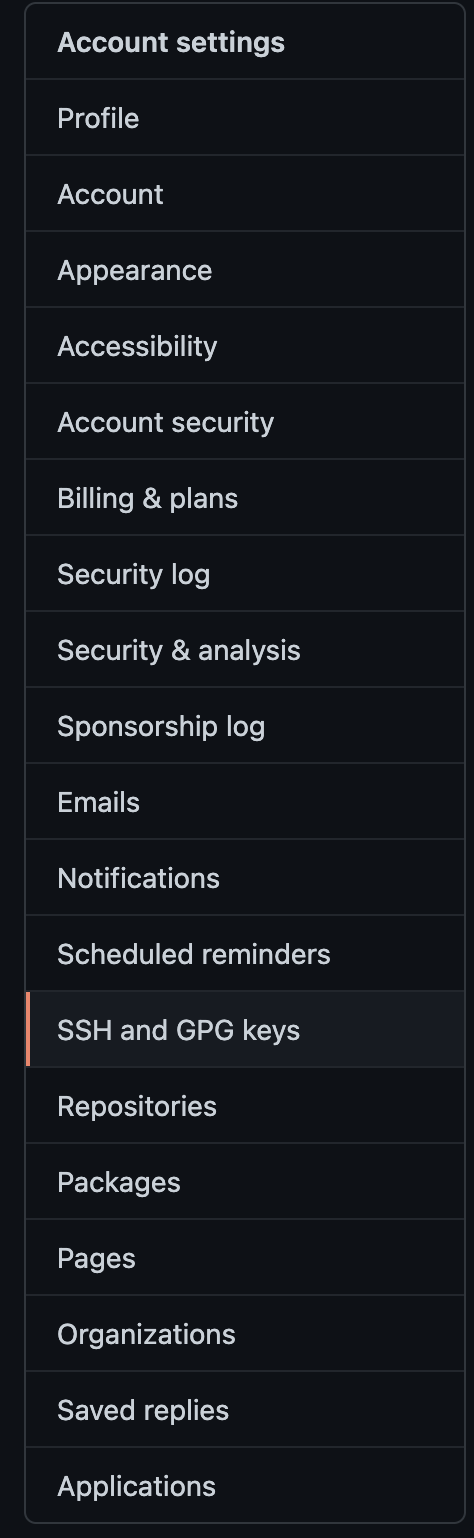View the Security log
The image size is (474, 1538).
245,574
